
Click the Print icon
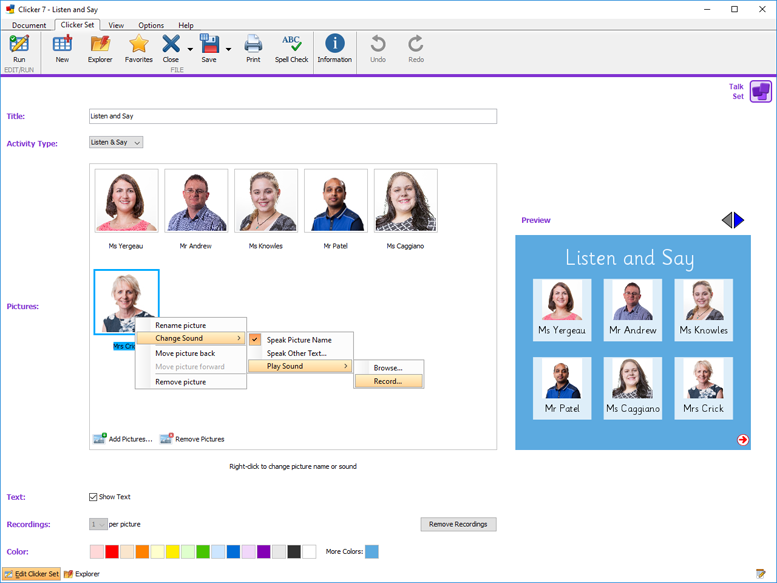point(253,48)
